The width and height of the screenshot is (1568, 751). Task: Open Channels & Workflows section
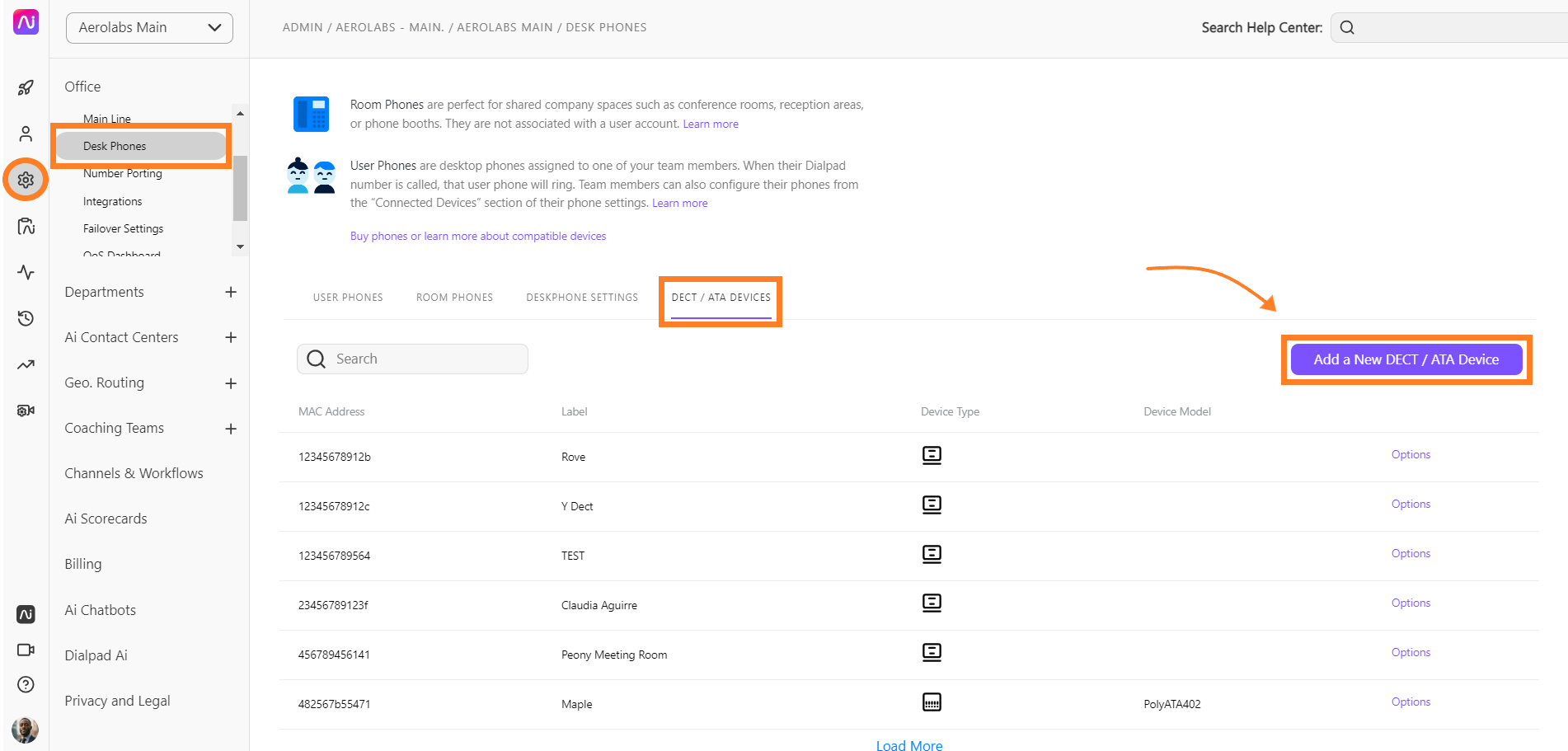pos(134,473)
